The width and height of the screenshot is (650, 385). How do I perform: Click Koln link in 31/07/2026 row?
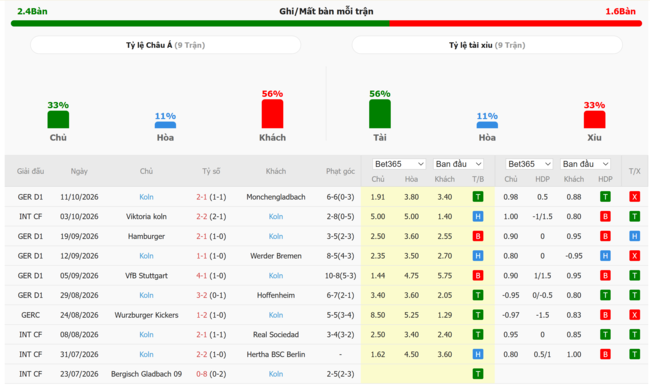(146, 354)
